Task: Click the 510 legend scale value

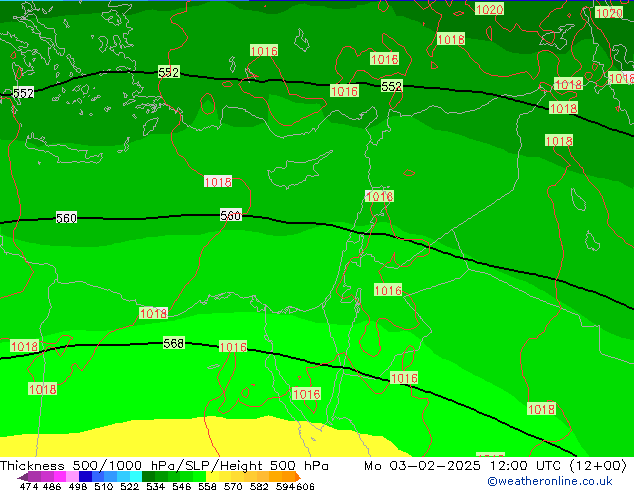Action: coord(104,486)
